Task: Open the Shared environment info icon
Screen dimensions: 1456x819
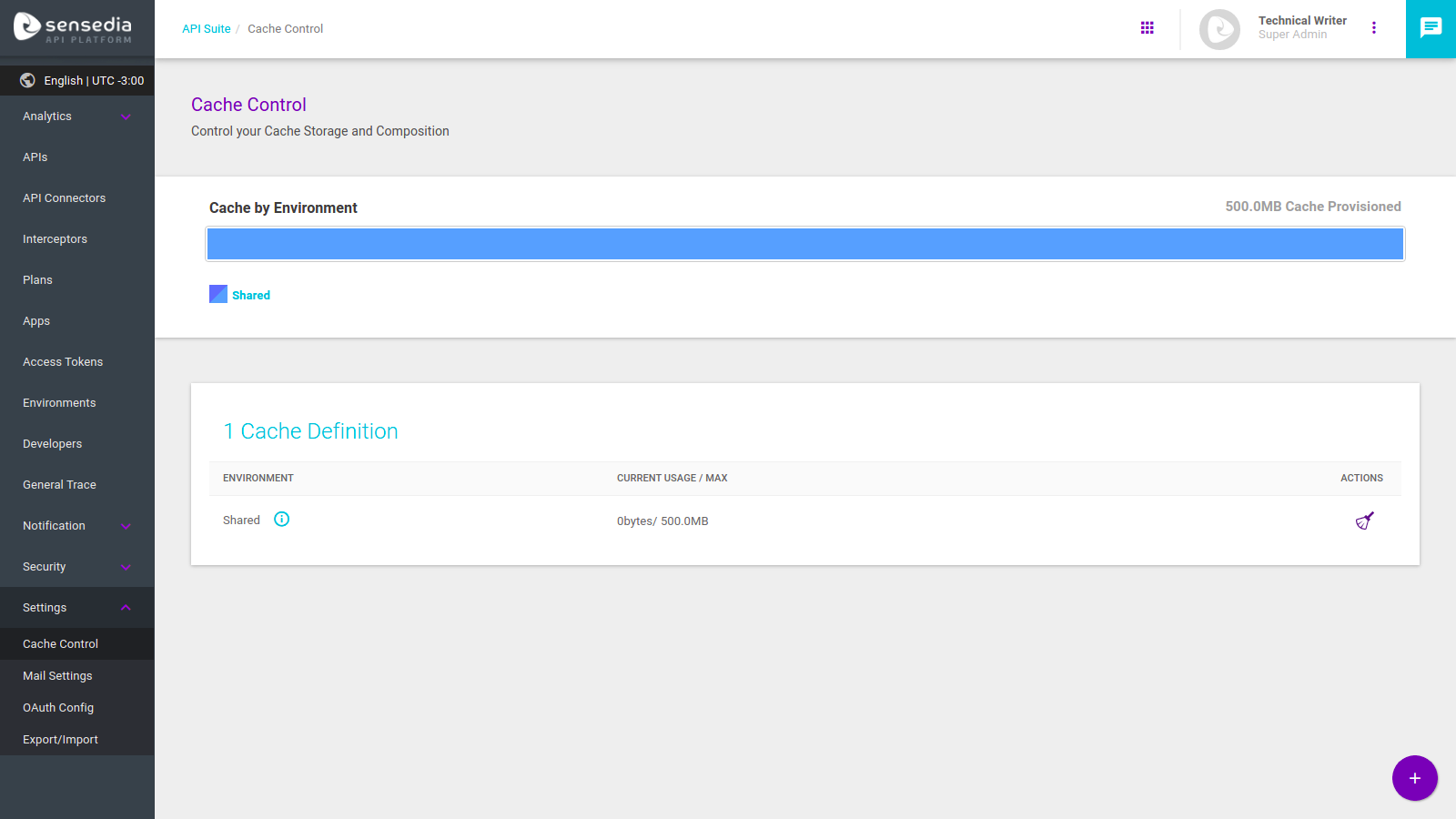Action: point(282,520)
